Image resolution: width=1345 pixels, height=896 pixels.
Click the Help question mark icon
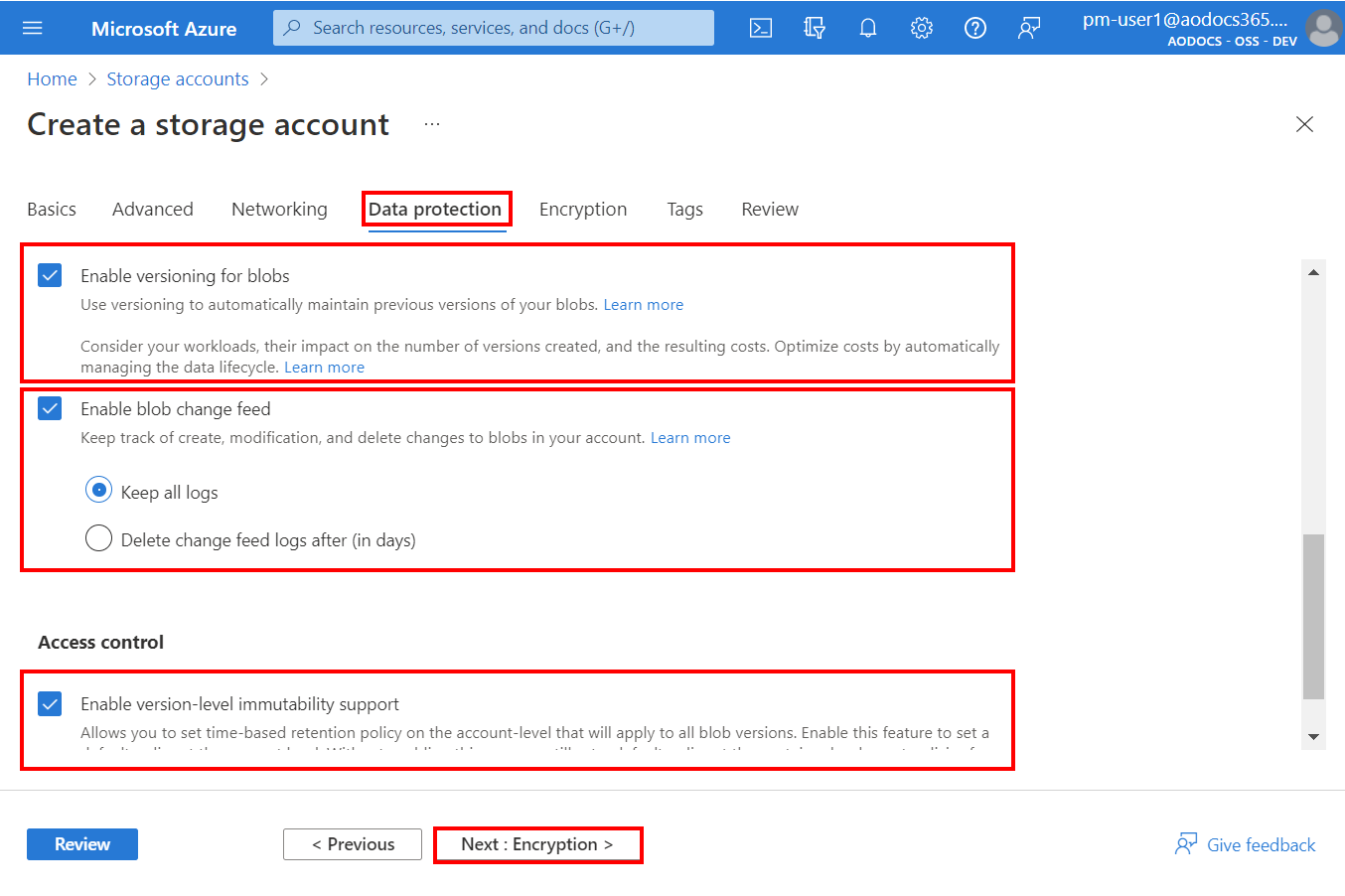tap(975, 28)
